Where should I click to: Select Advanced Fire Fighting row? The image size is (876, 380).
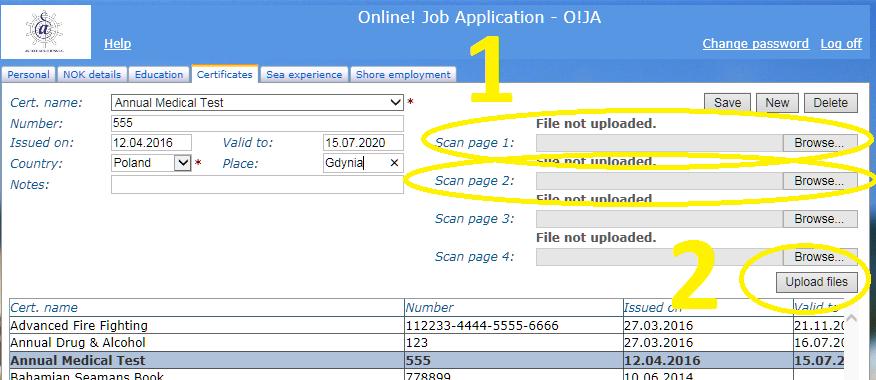tap(426, 325)
